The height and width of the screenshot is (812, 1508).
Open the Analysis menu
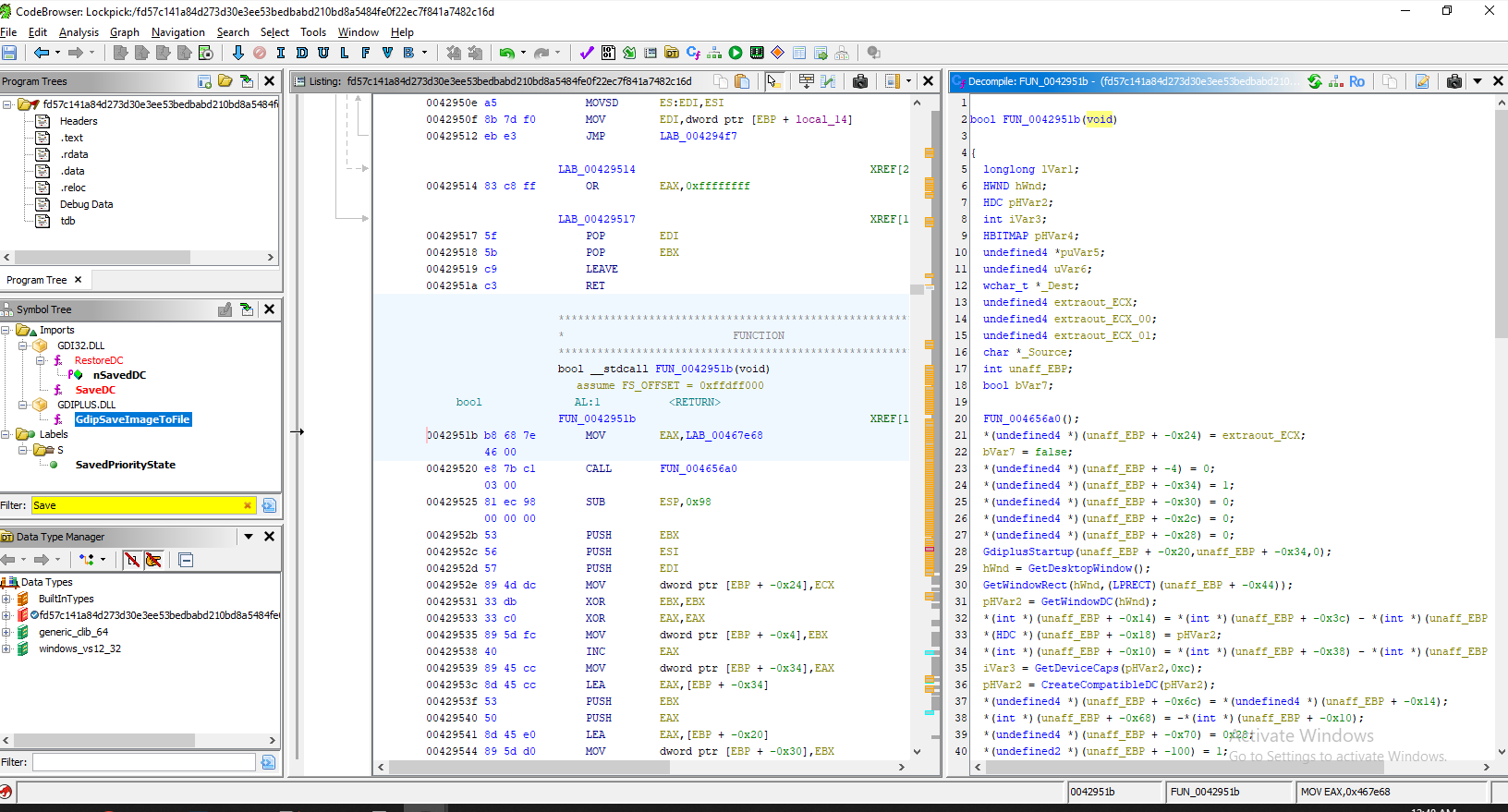coord(79,32)
